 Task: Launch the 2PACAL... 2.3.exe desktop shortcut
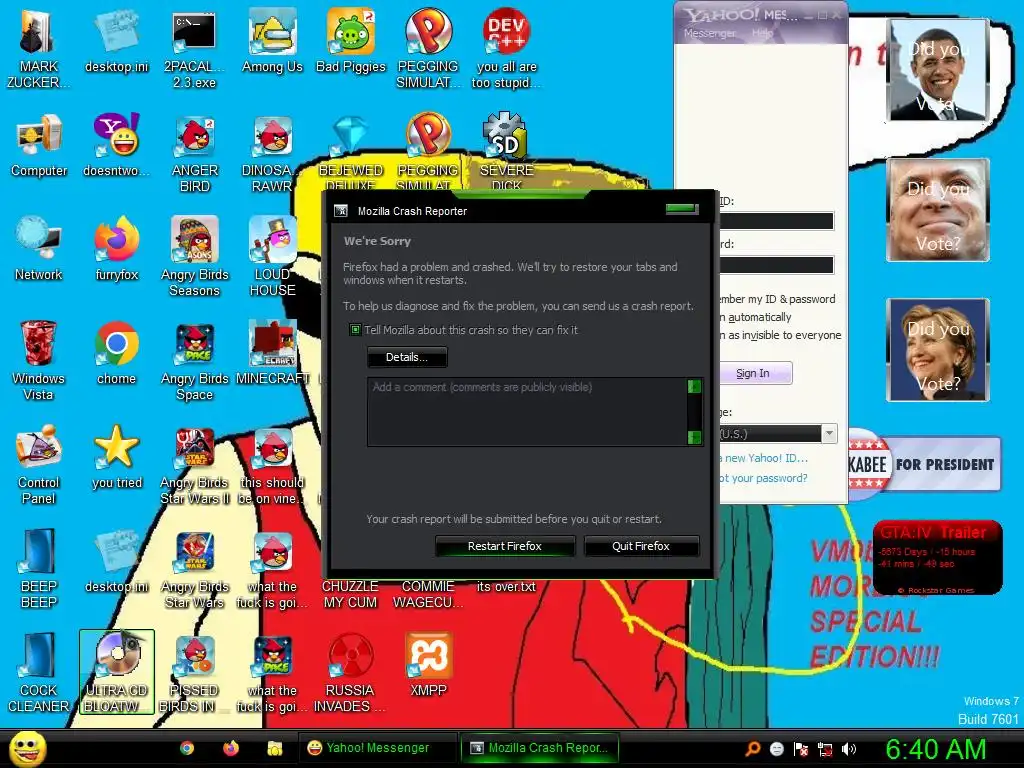pos(194,48)
